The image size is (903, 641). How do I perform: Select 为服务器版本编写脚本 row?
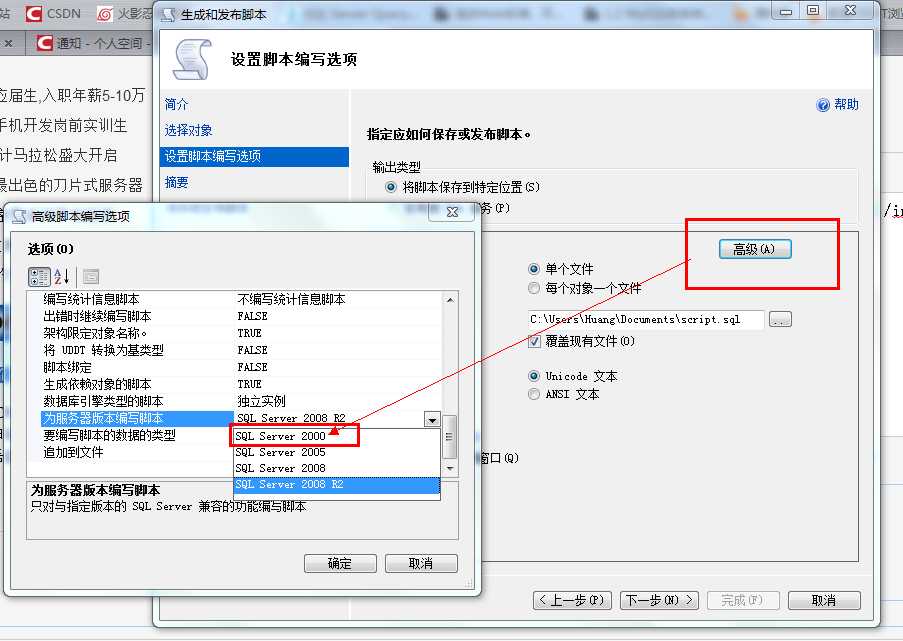coord(137,418)
